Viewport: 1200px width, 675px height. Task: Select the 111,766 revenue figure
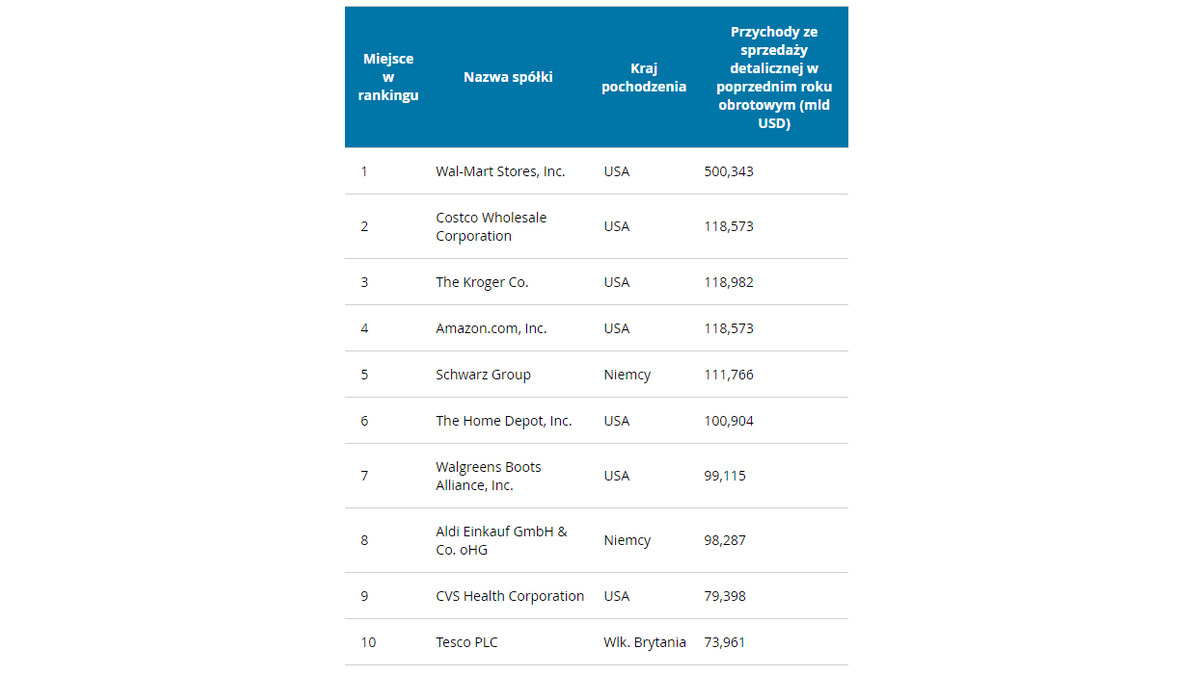click(729, 375)
